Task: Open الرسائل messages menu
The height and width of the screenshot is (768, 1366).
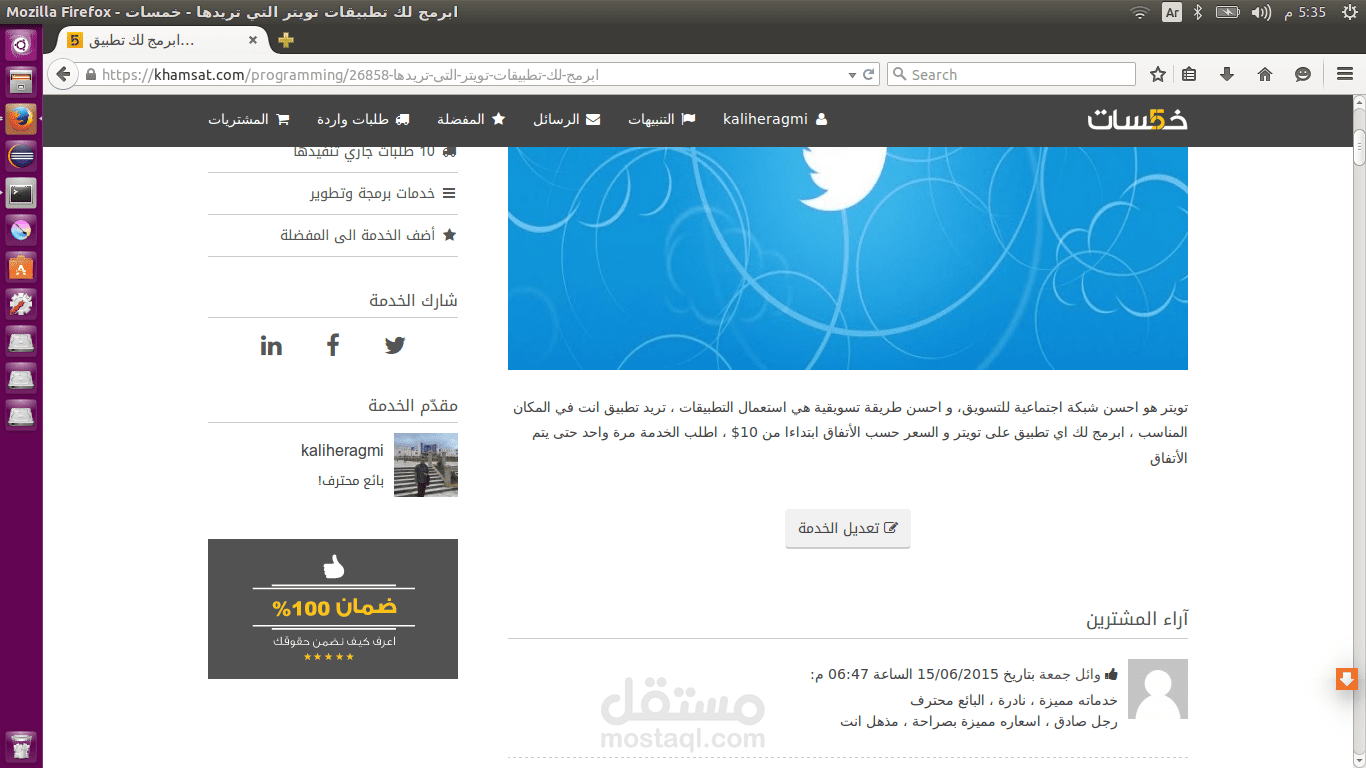Action: (566, 119)
